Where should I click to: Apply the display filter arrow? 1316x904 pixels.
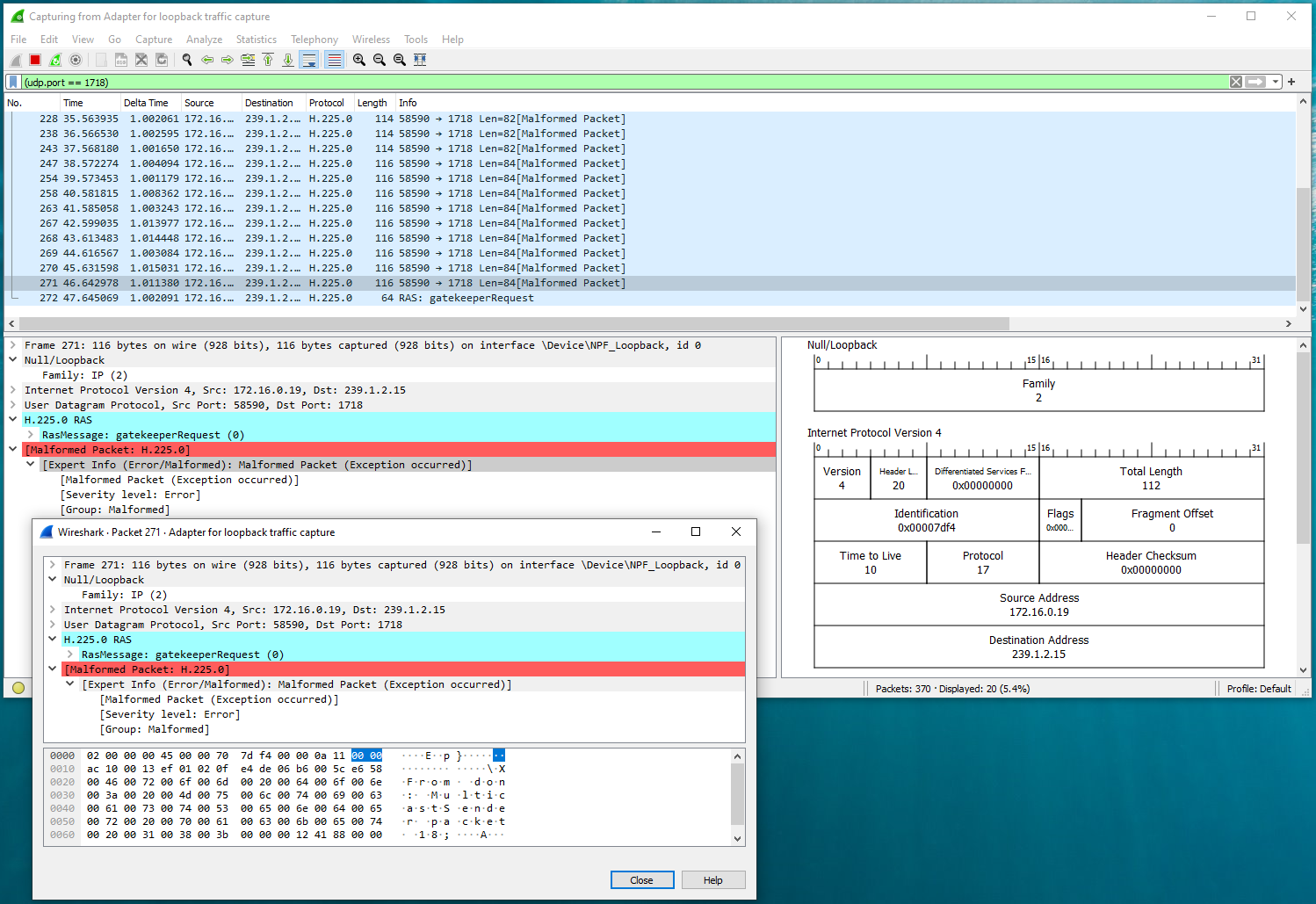tap(1256, 82)
